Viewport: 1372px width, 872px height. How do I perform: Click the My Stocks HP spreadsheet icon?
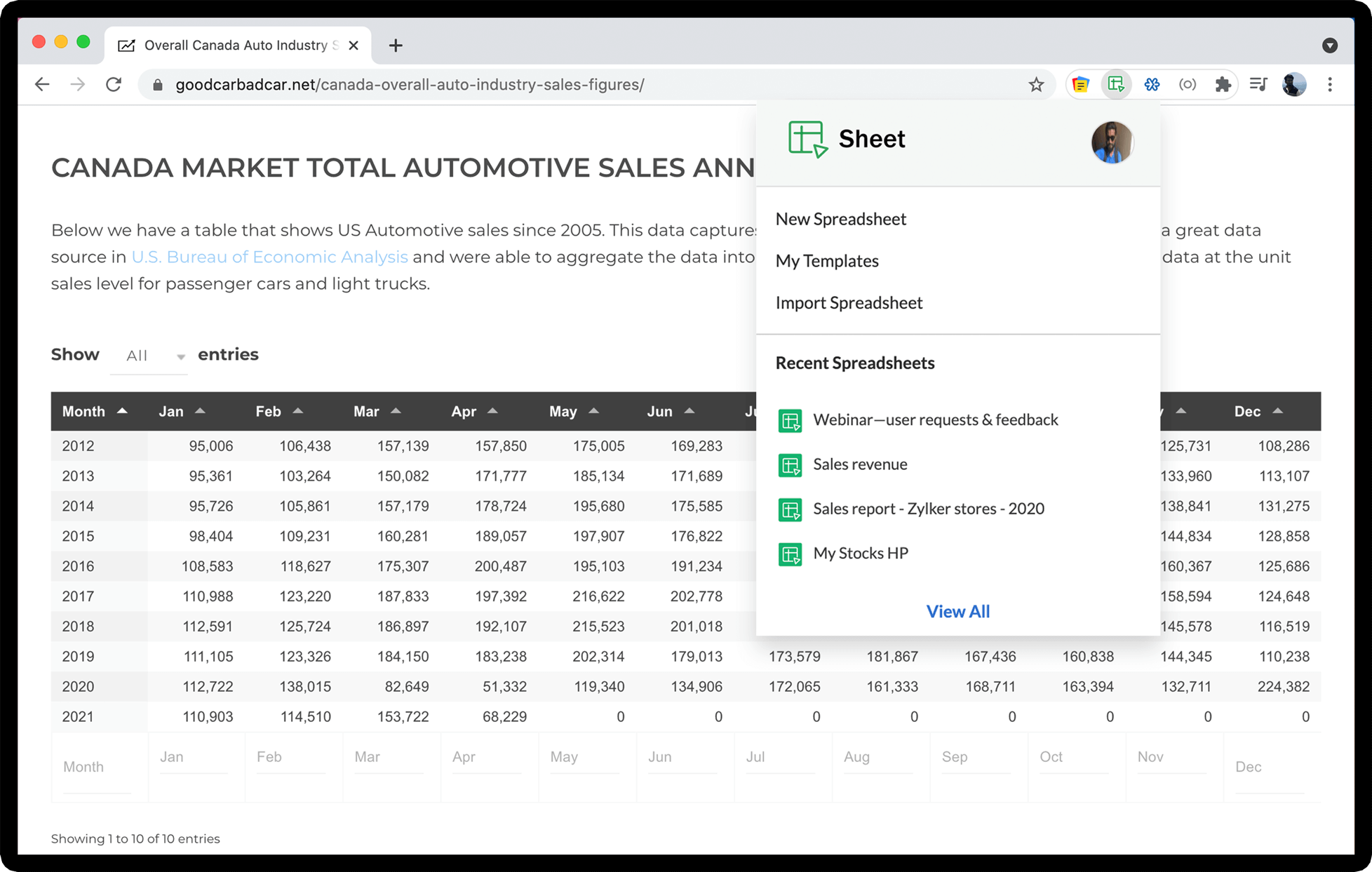pyautogui.click(x=791, y=554)
